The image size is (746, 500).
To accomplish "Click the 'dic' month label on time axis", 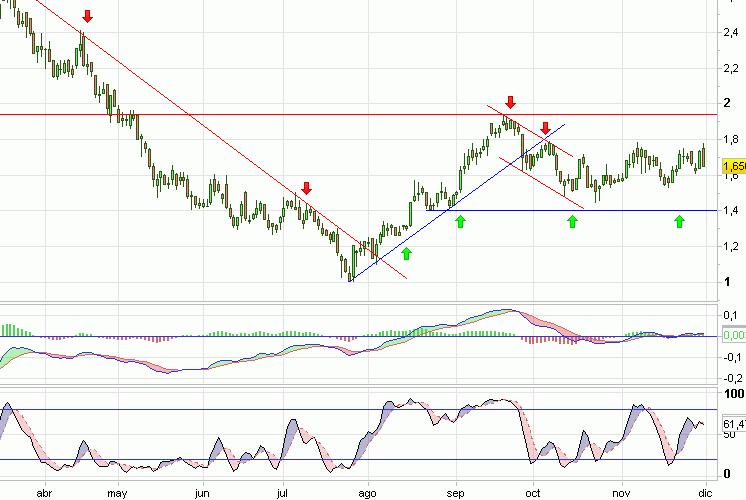I will (705, 492).
